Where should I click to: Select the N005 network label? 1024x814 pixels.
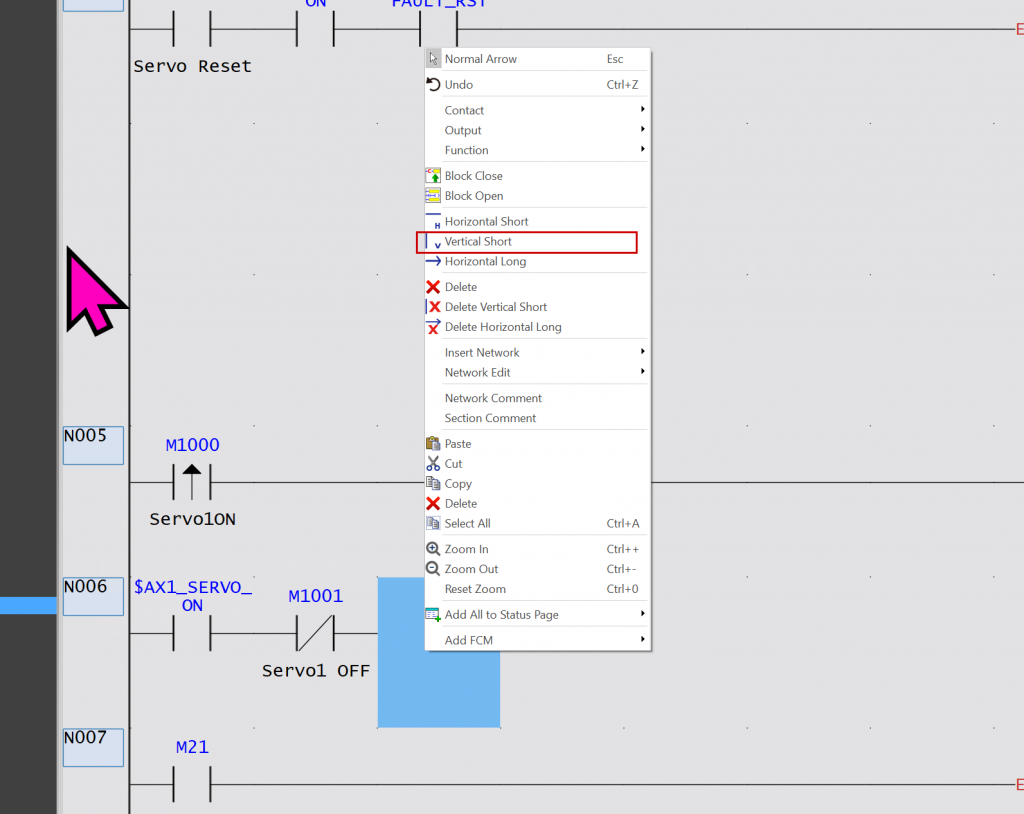[x=93, y=445]
